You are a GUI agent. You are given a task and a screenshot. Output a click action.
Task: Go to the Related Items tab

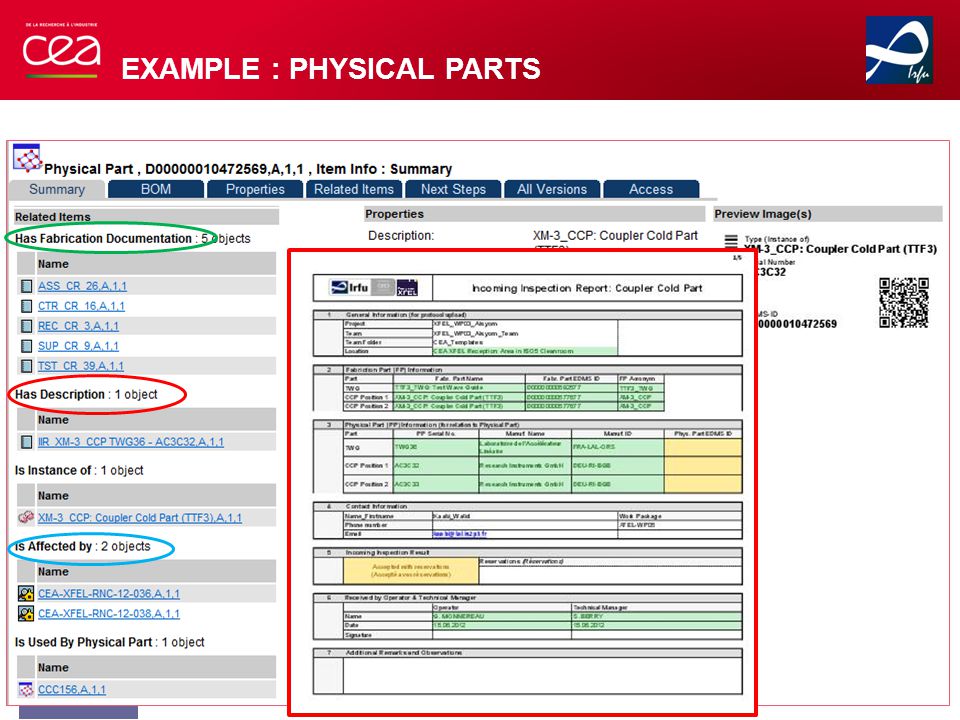pos(354,189)
